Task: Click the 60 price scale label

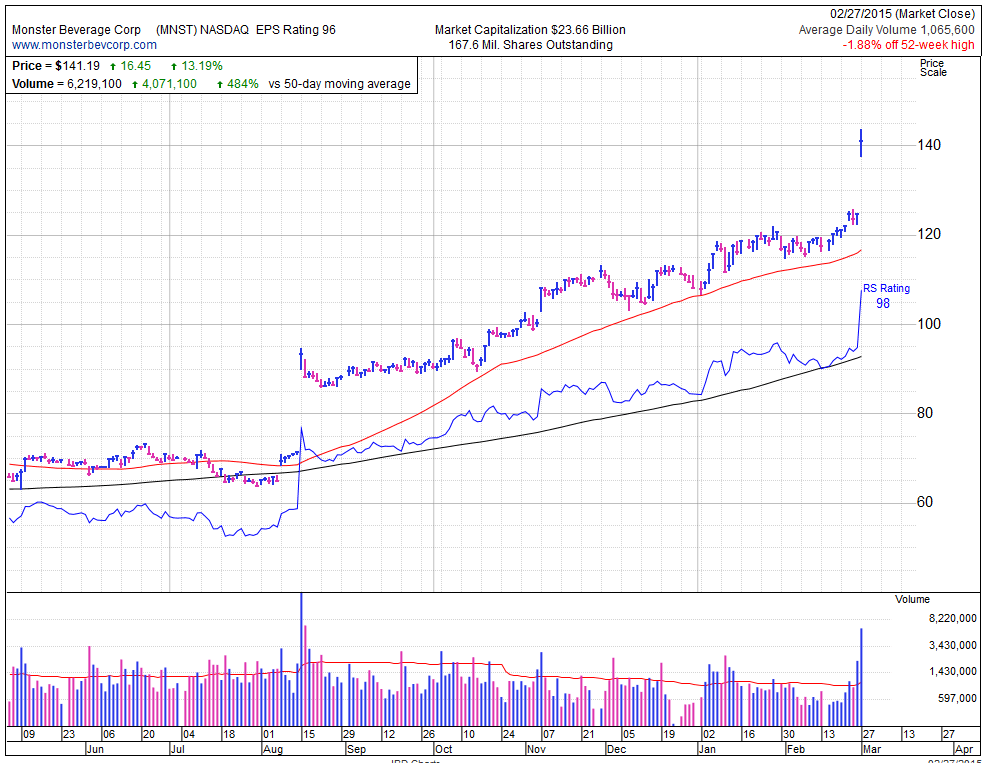Action: [925, 502]
